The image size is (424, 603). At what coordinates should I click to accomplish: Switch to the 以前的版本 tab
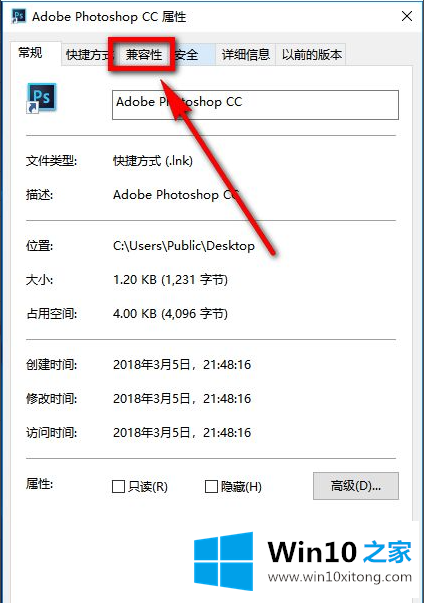coord(312,55)
